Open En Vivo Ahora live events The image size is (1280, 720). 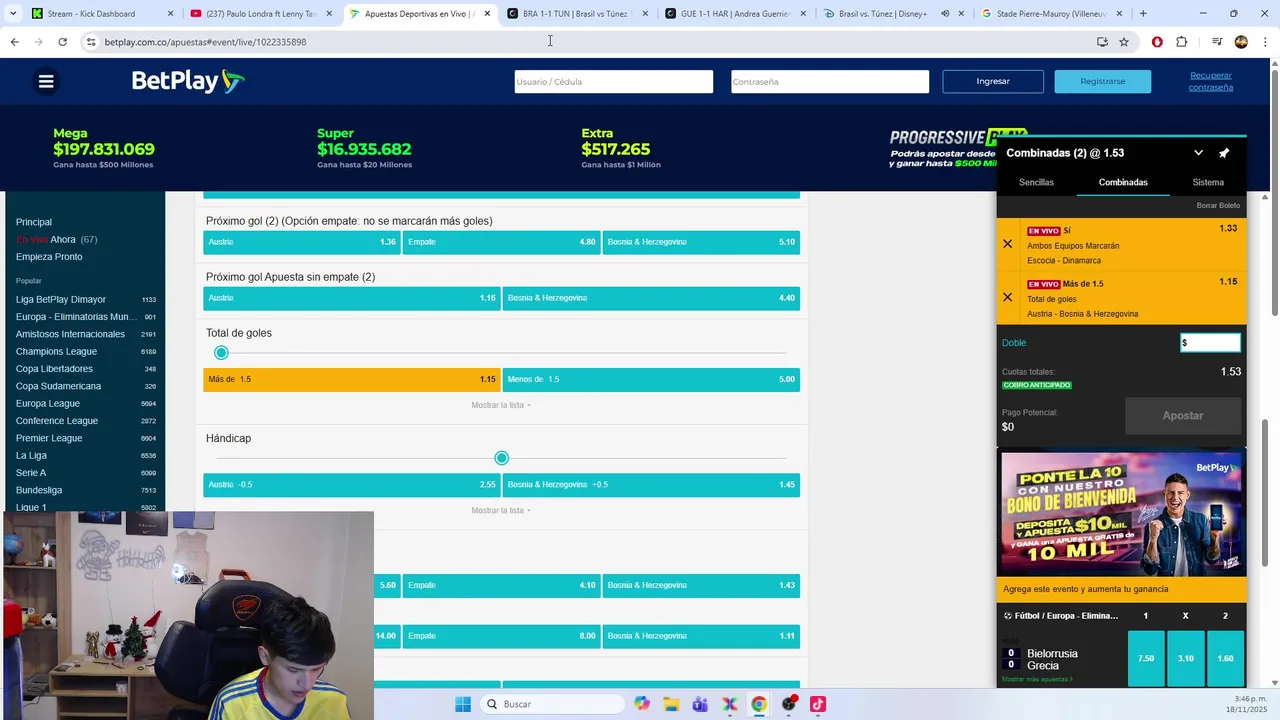click(56, 240)
